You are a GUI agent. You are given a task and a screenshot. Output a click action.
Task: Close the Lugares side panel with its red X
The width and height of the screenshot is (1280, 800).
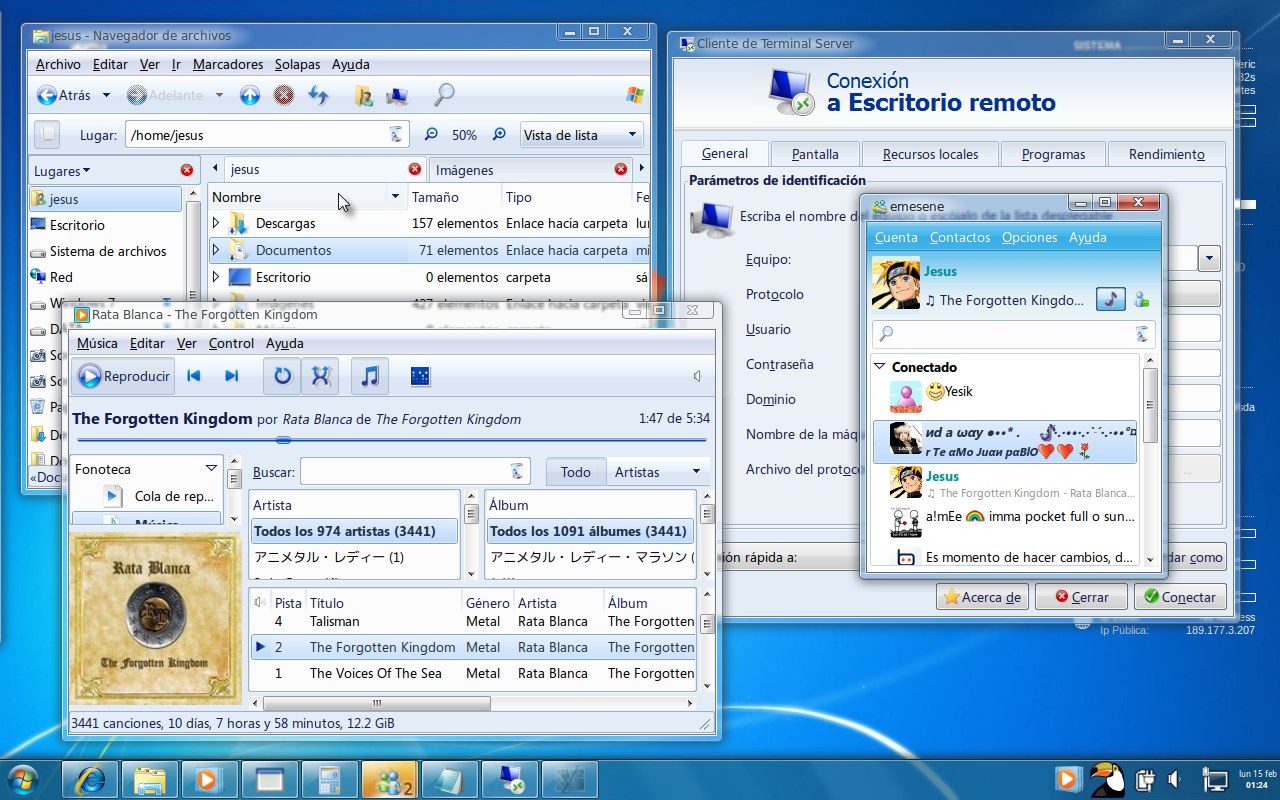pyautogui.click(x=187, y=170)
